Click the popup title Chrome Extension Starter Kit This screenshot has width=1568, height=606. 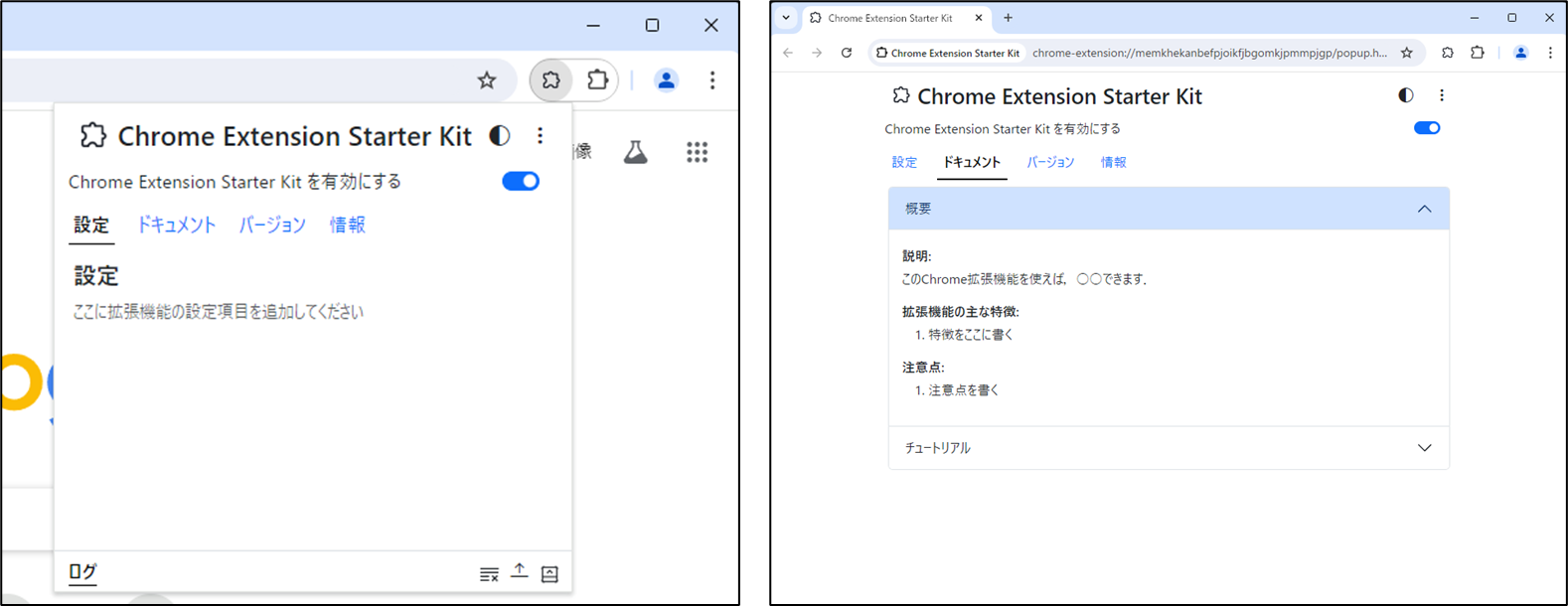click(295, 136)
